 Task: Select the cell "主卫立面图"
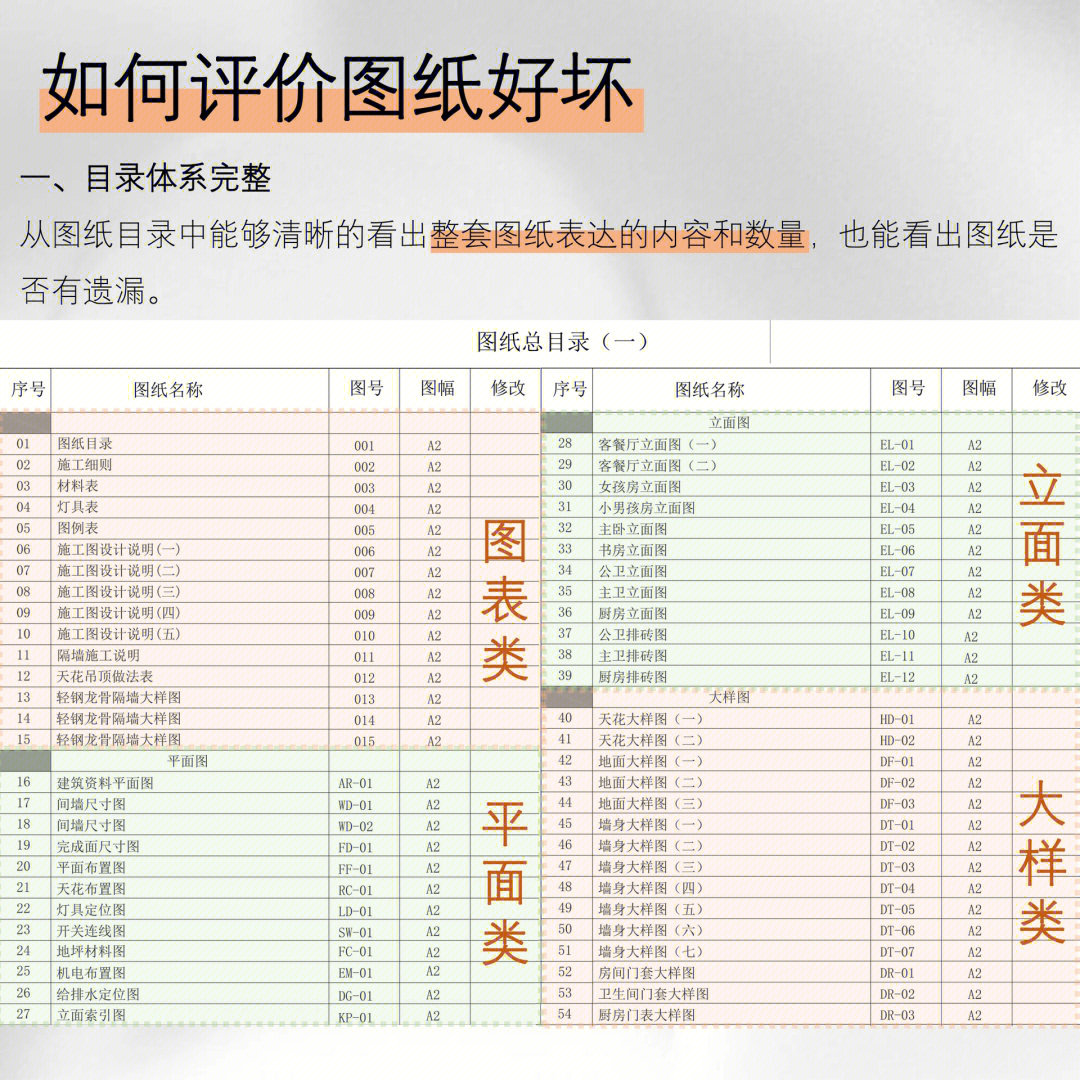tap(633, 592)
